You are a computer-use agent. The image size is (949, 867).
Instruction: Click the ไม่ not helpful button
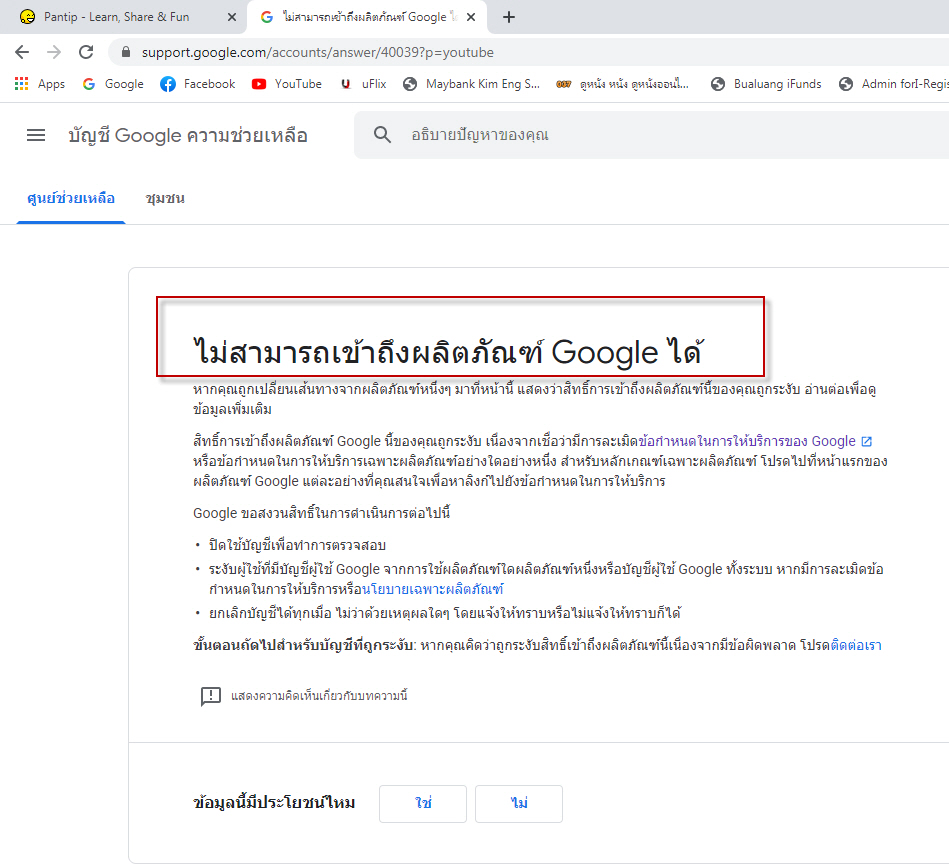519,803
